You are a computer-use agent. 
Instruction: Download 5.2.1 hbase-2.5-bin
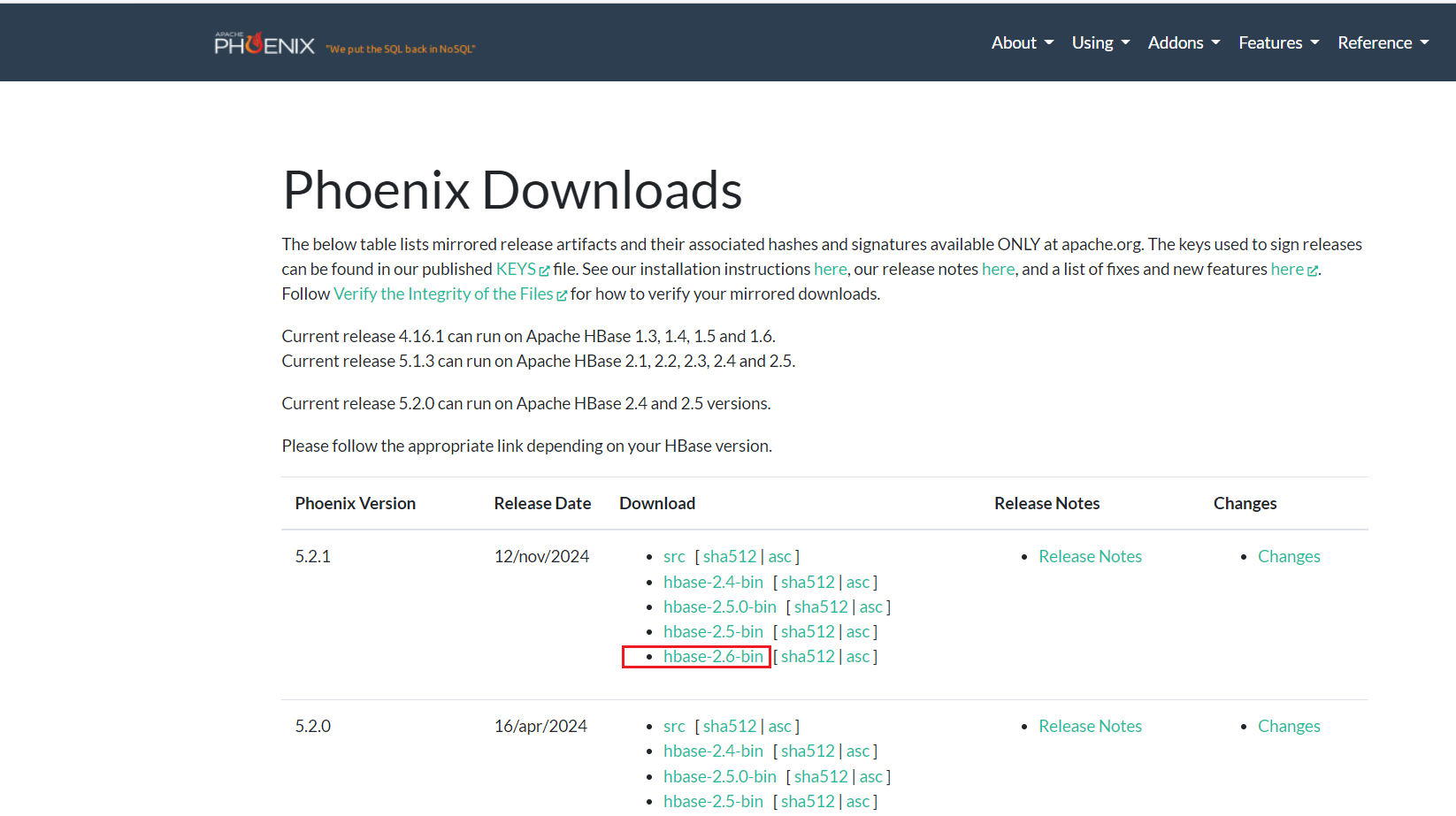[x=713, y=631]
